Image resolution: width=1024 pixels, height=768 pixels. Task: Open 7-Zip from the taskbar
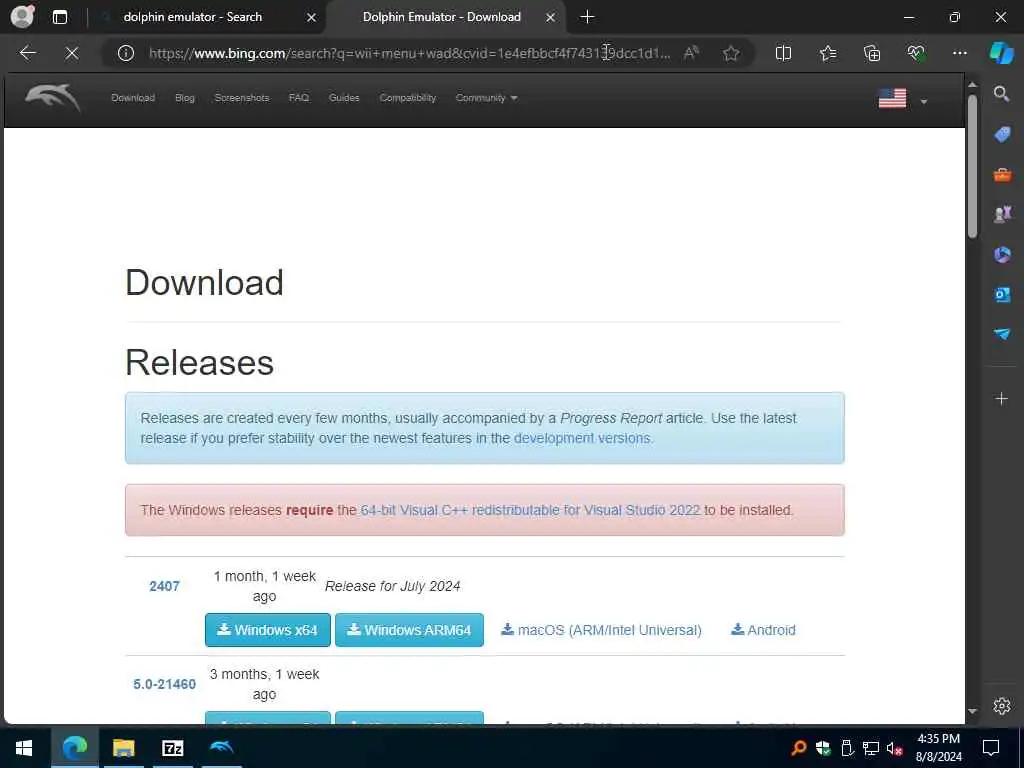(172, 748)
